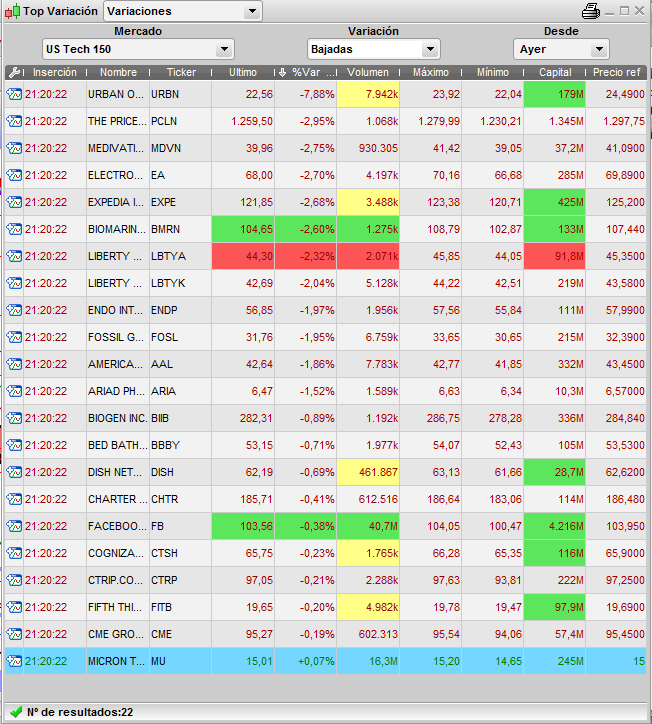Open chart icon for MU row
Image resolution: width=652 pixels, height=724 pixels.
(14, 662)
